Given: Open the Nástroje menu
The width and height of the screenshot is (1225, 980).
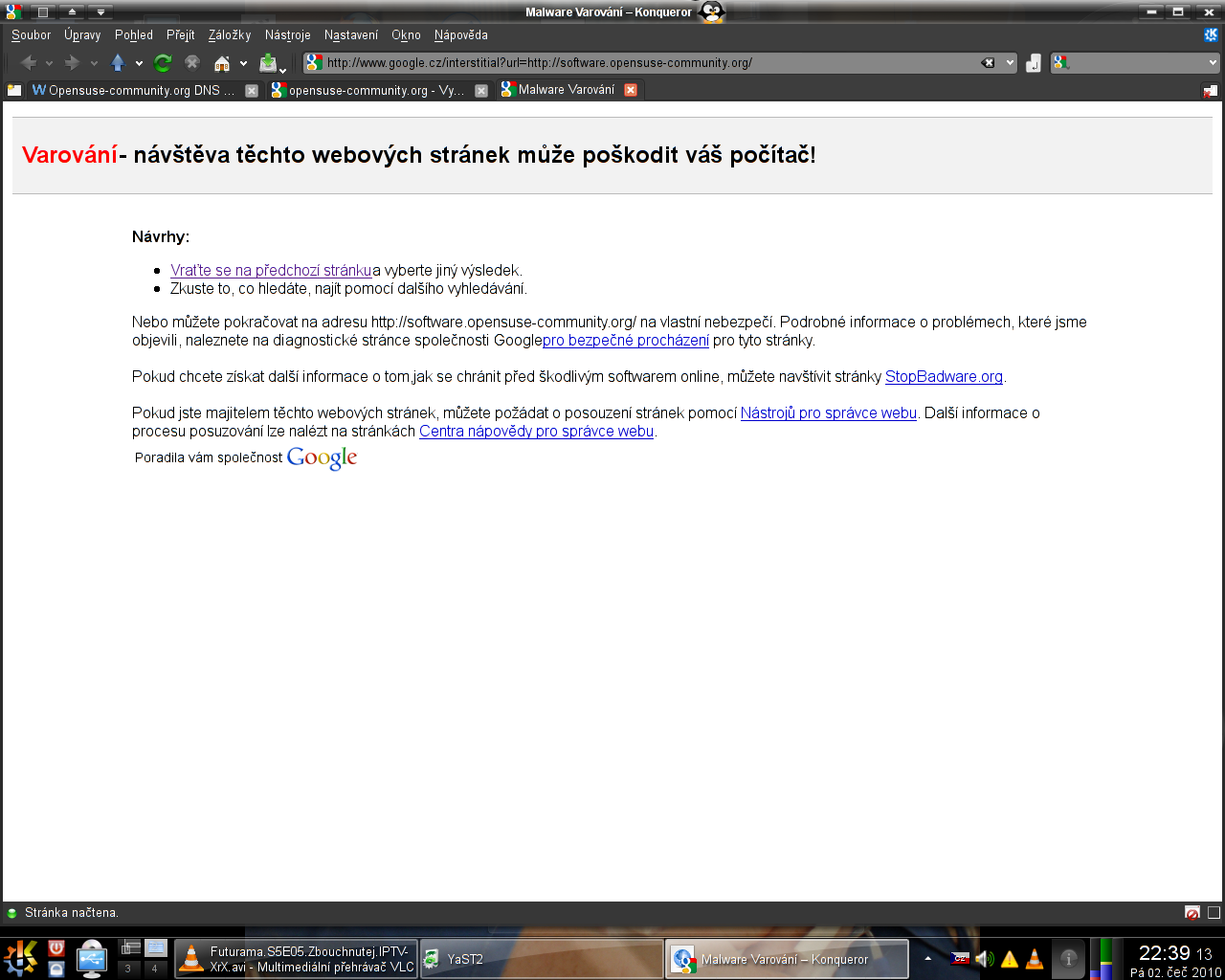Looking at the screenshot, I should click(288, 35).
